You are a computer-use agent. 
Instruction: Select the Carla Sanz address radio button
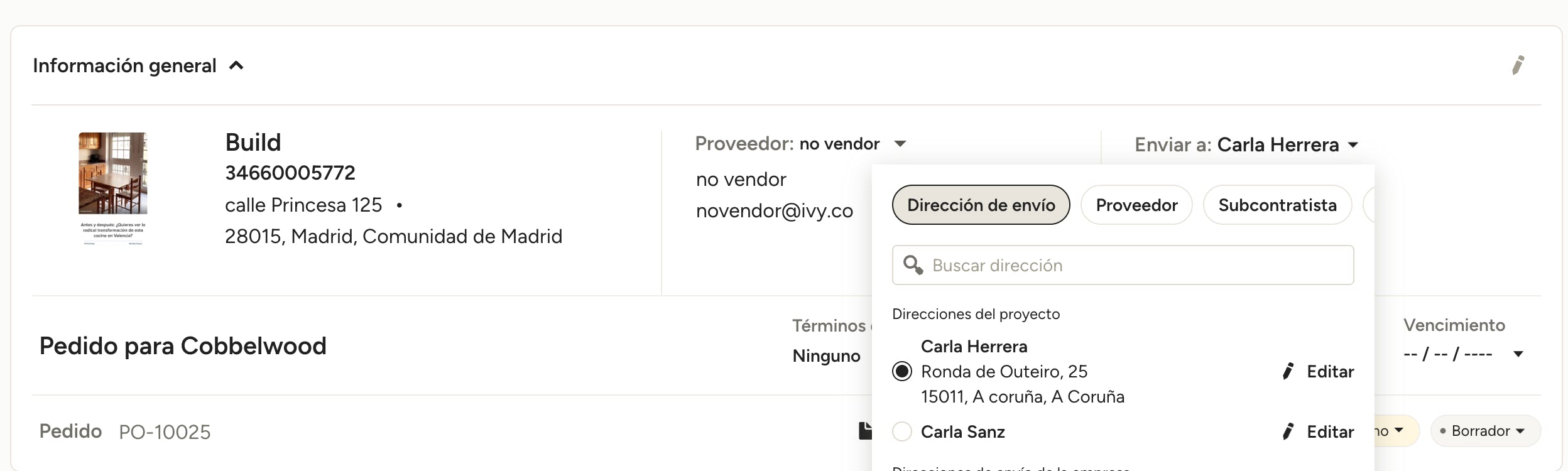click(x=902, y=432)
